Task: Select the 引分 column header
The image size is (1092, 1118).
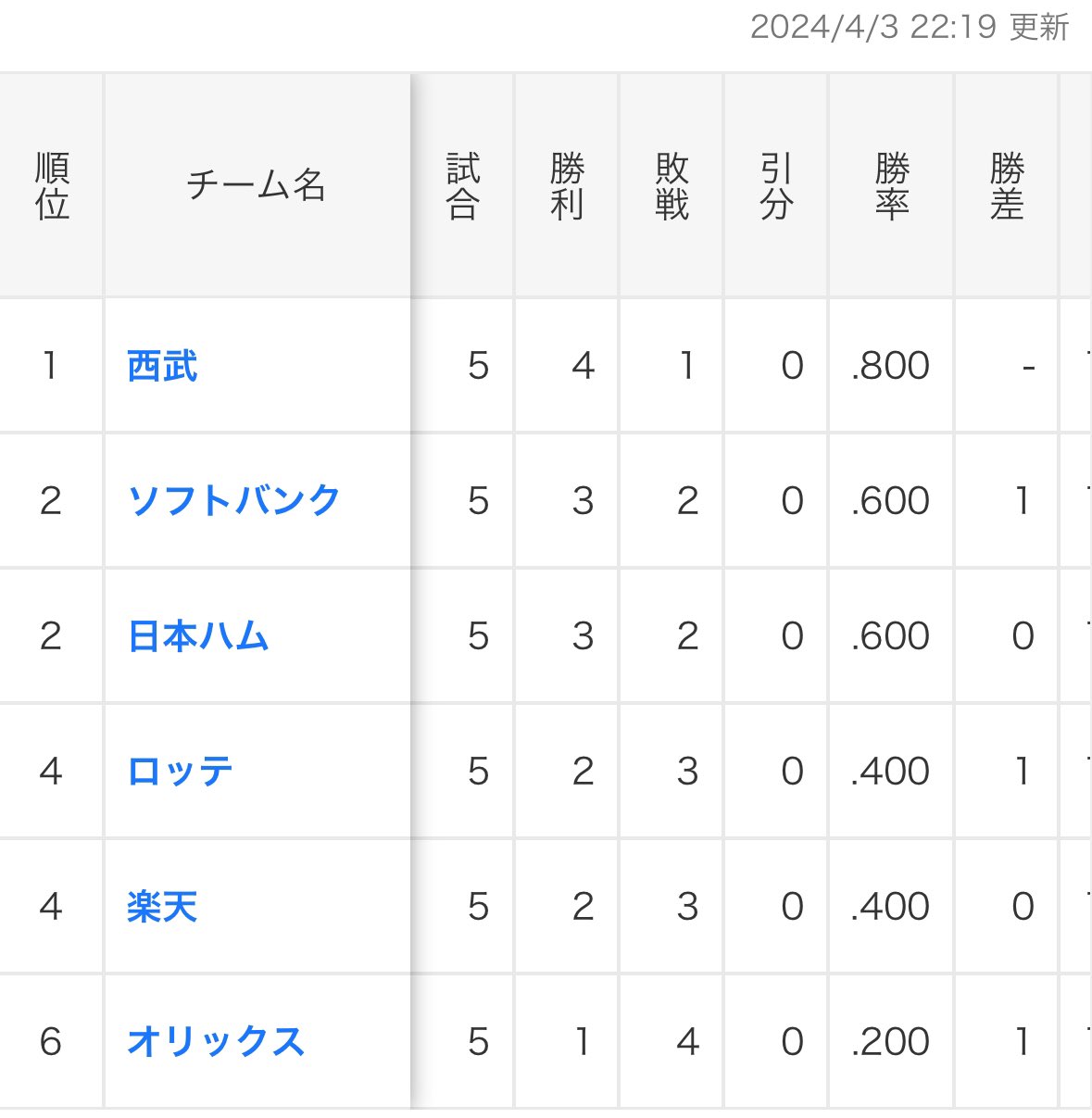Action: tap(776, 185)
